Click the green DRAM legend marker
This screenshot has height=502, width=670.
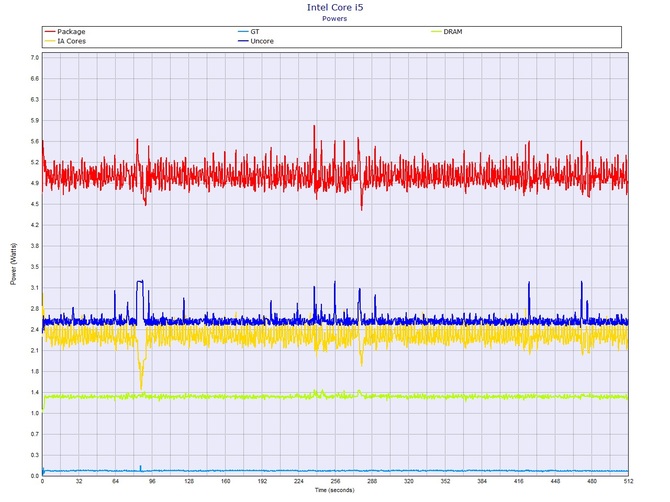click(x=436, y=32)
